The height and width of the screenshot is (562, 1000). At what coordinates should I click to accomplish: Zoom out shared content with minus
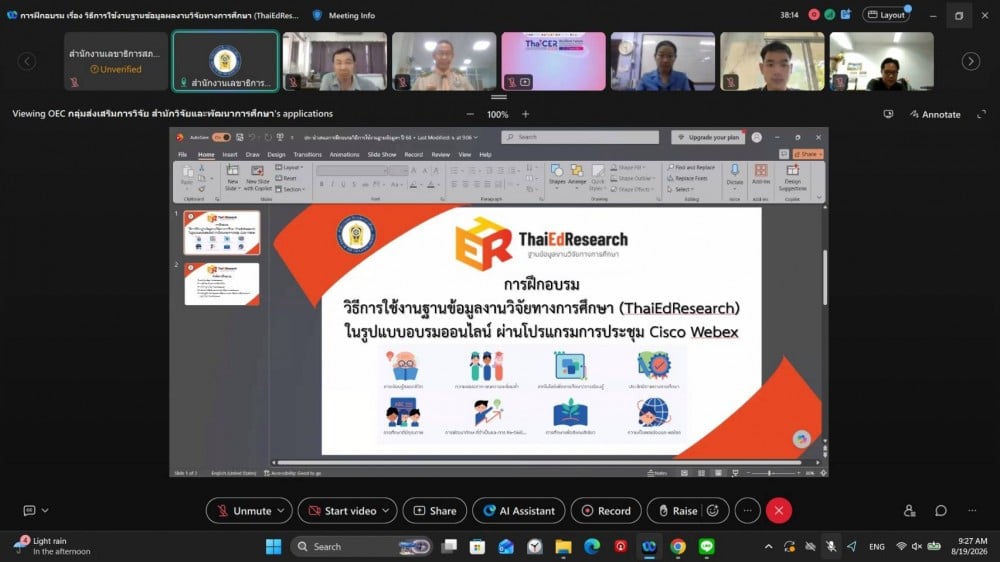pyautogui.click(x=470, y=114)
